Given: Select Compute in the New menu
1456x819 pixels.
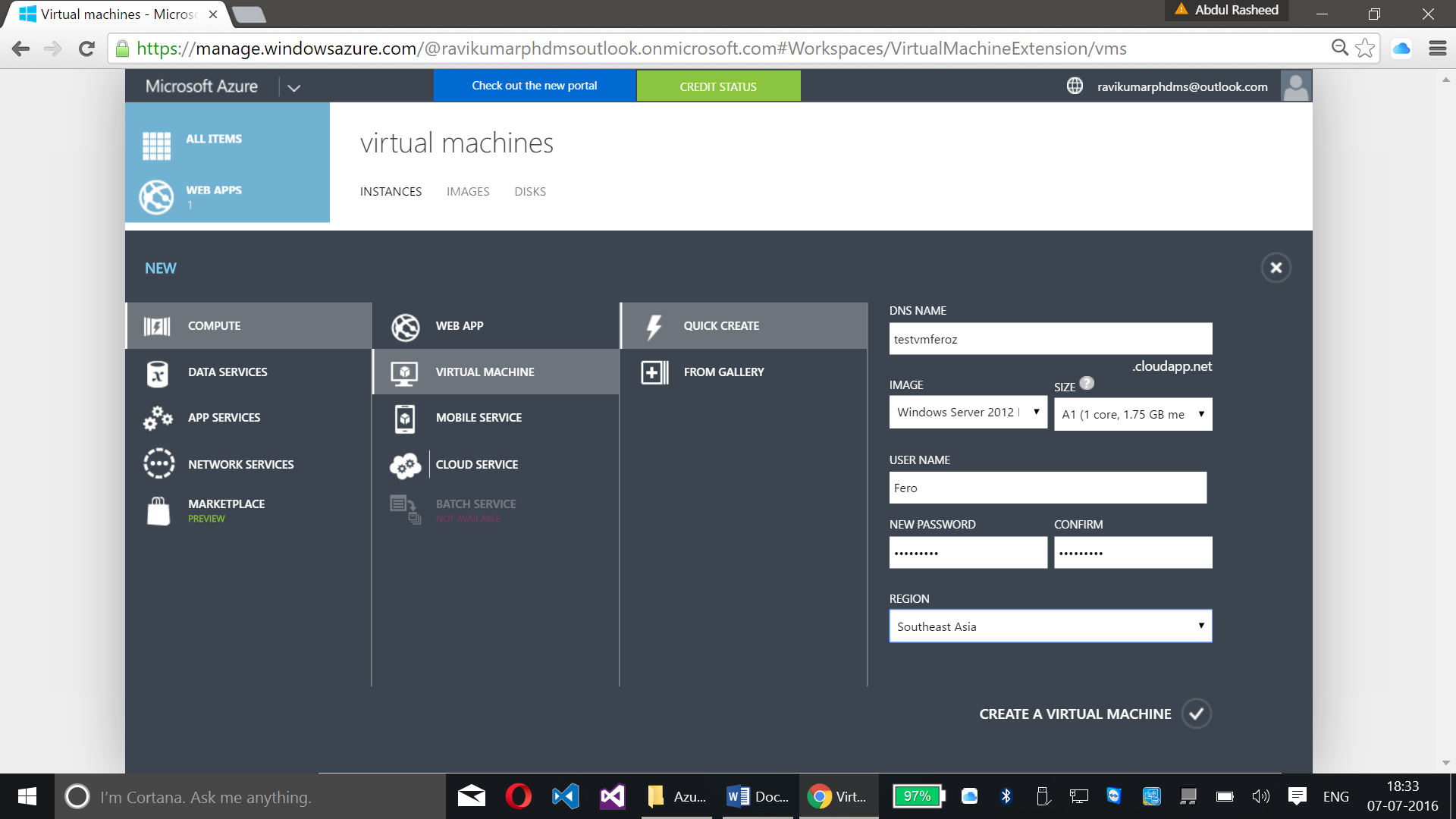Looking at the screenshot, I should pos(248,326).
